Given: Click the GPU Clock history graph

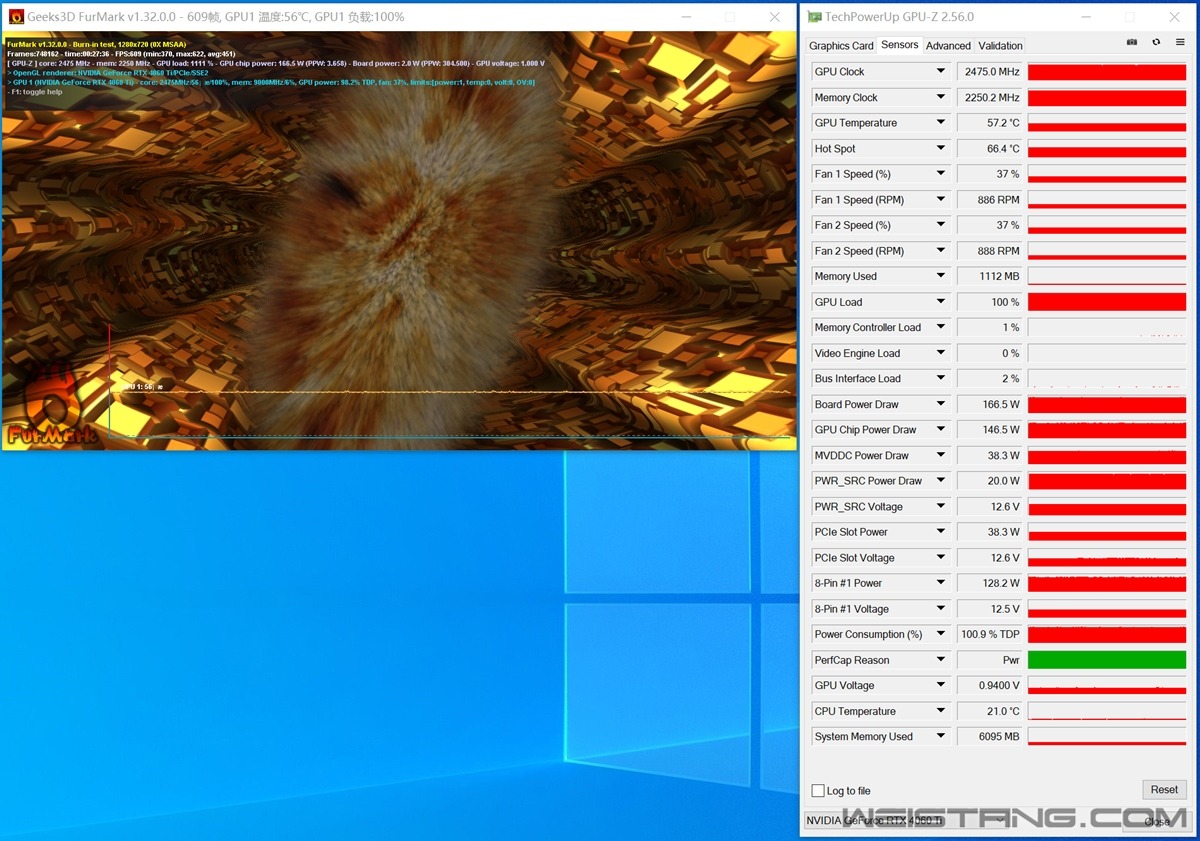Looking at the screenshot, I should 1107,72.
